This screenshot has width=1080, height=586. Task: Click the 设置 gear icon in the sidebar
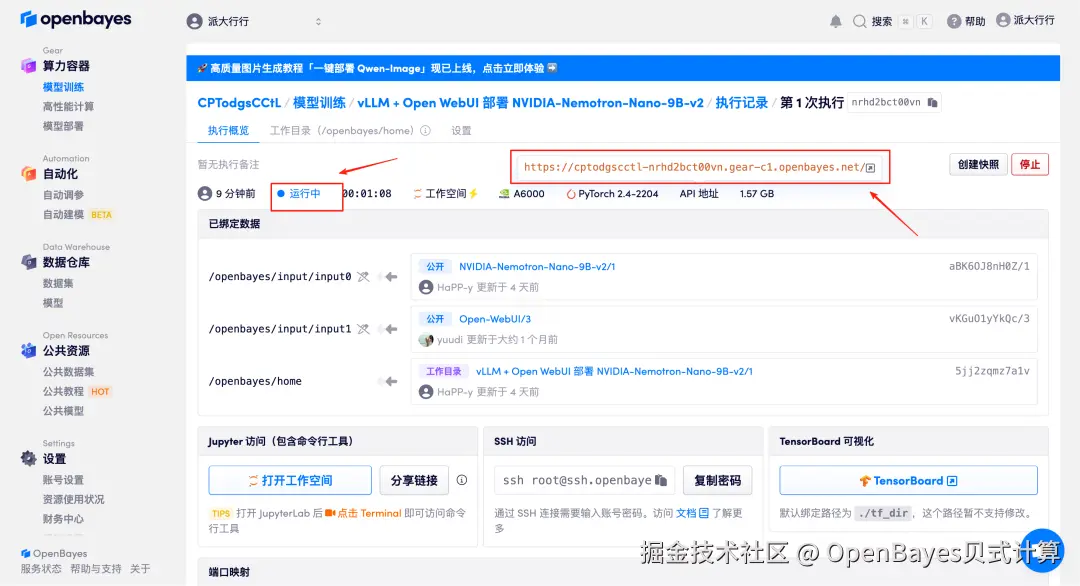pos(28,459)
